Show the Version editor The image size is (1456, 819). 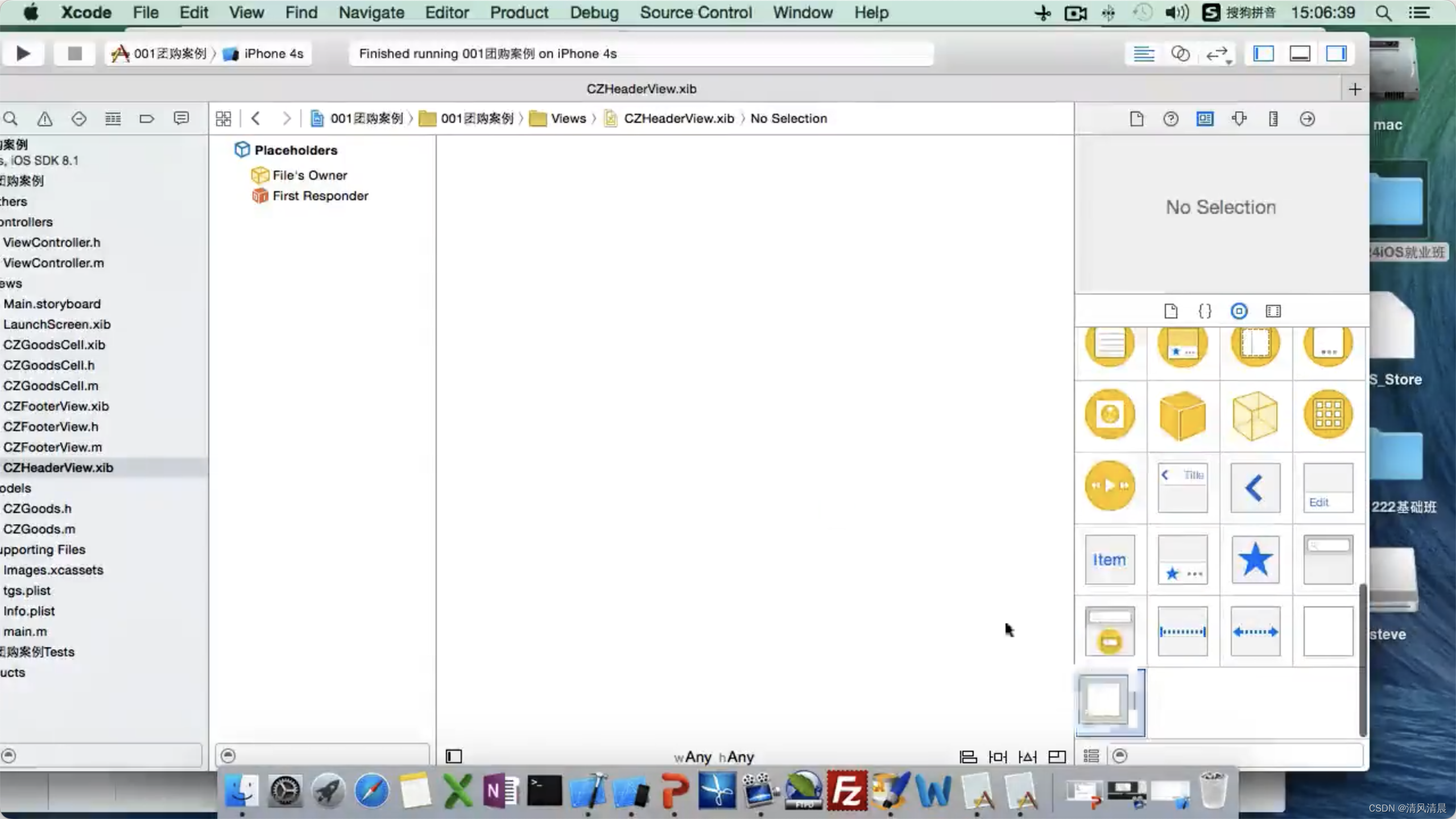1217,54
